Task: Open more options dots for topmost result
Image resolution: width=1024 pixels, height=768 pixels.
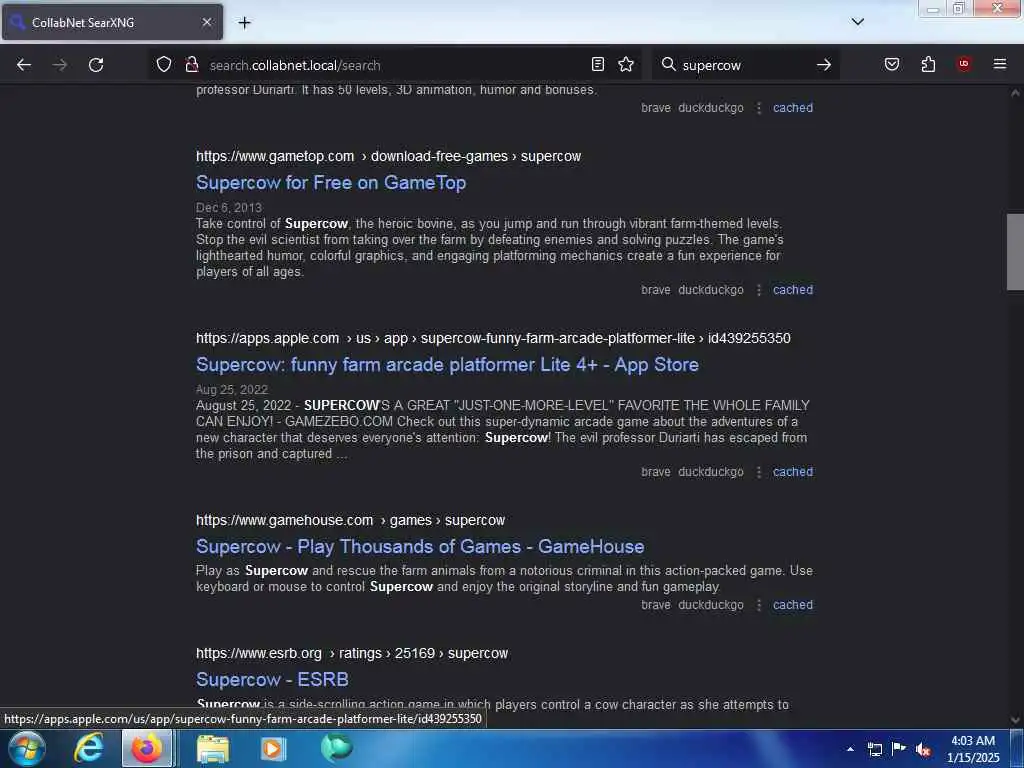Action: coord(759,108)
